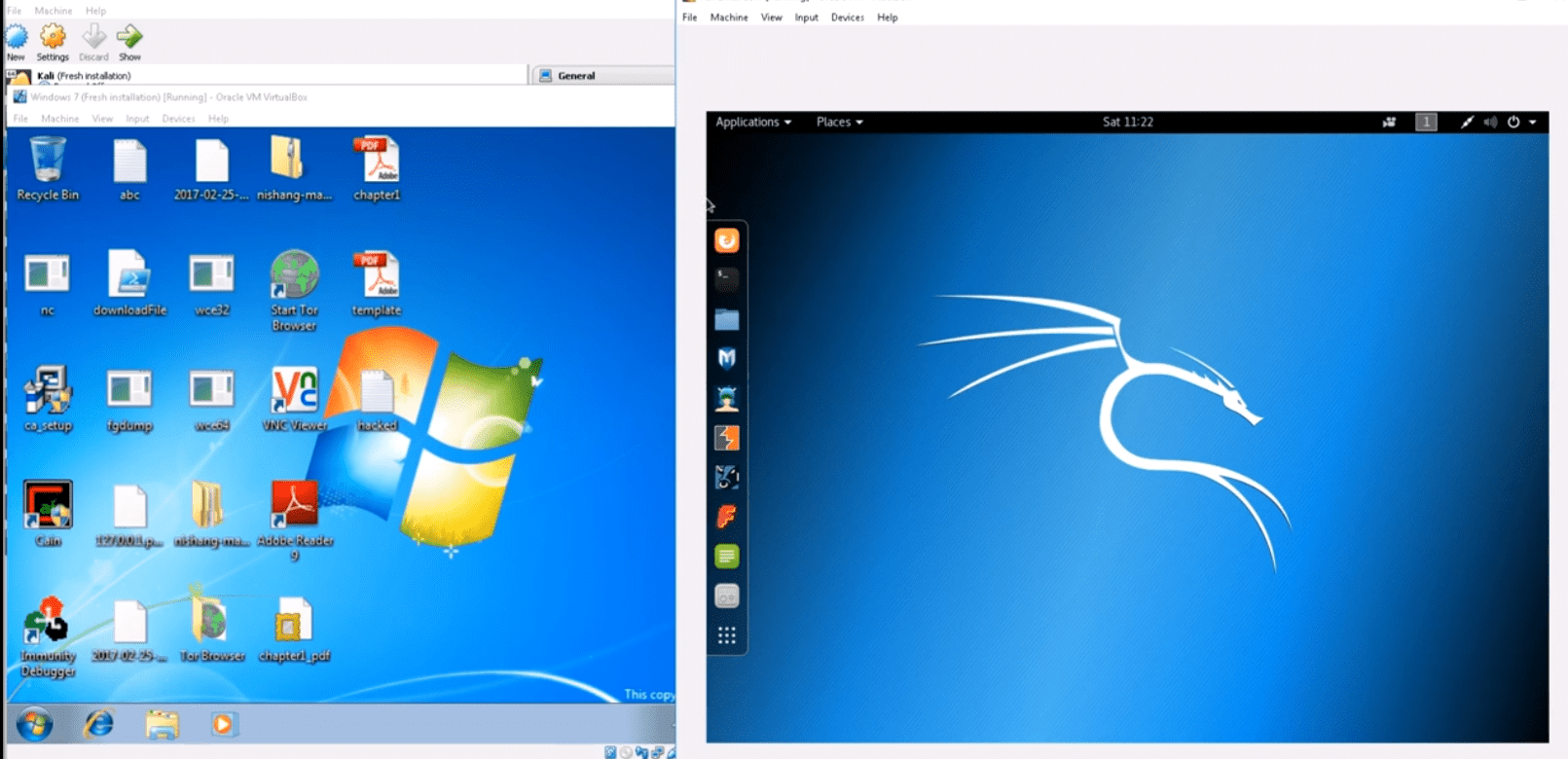Show all applications grid in Kali dock

[726, 635]
